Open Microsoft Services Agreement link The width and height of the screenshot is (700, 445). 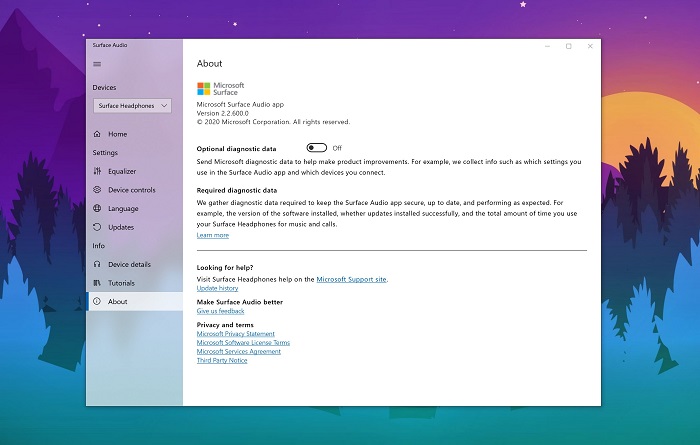pyautogui.click(x=238, y=352)
